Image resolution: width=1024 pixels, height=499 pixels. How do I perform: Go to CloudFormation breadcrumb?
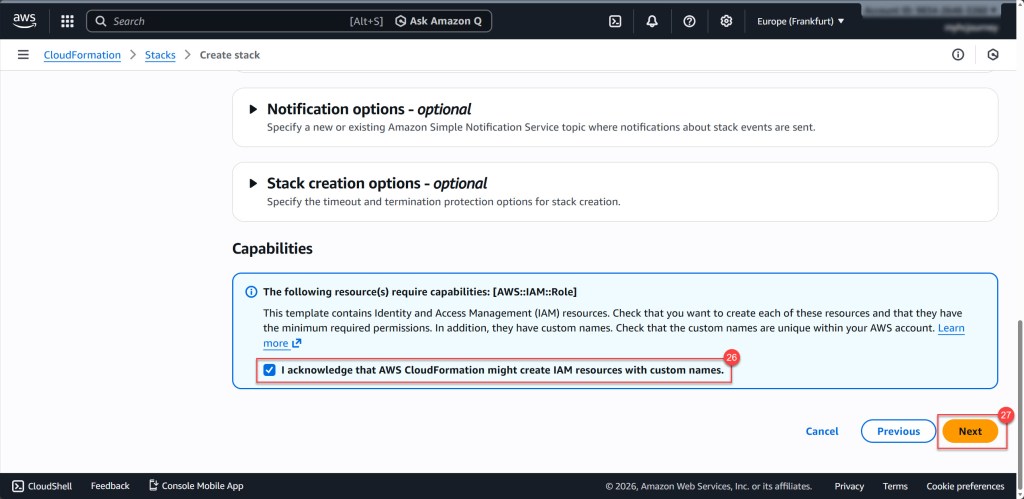click(82, 55)
